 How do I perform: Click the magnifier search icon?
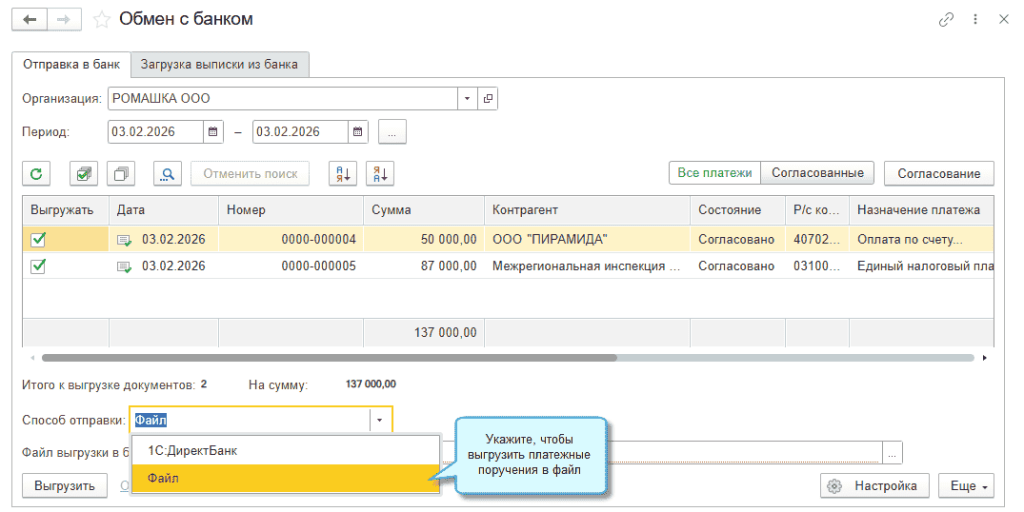click(167, 173)
